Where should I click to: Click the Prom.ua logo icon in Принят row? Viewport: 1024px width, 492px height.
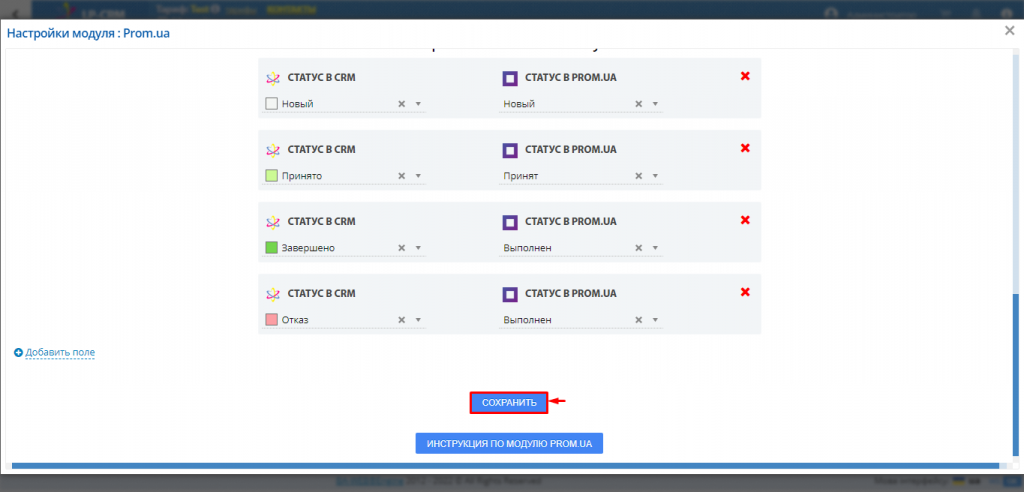pyautogui.click(x=510, y=150)
